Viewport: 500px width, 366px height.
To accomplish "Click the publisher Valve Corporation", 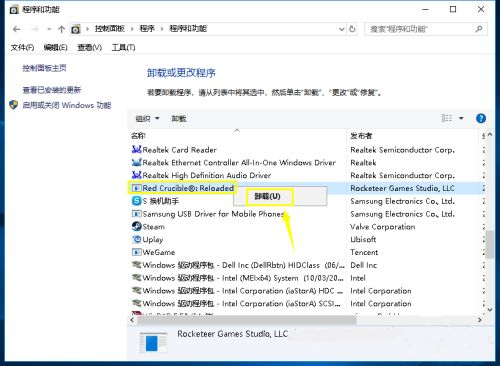I will click(x=383, y=227).
